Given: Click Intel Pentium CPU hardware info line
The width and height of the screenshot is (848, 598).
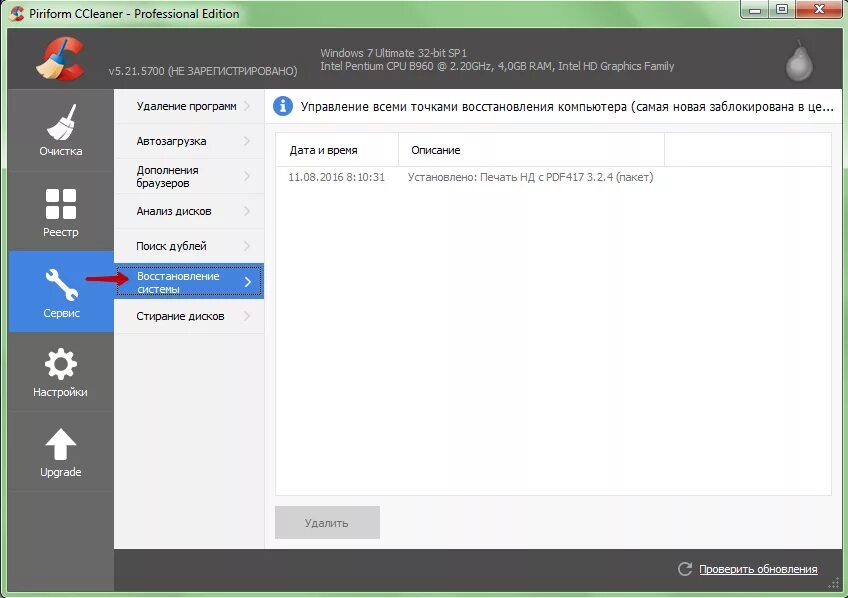Looking at the screenshot, I should coord(497,66).
